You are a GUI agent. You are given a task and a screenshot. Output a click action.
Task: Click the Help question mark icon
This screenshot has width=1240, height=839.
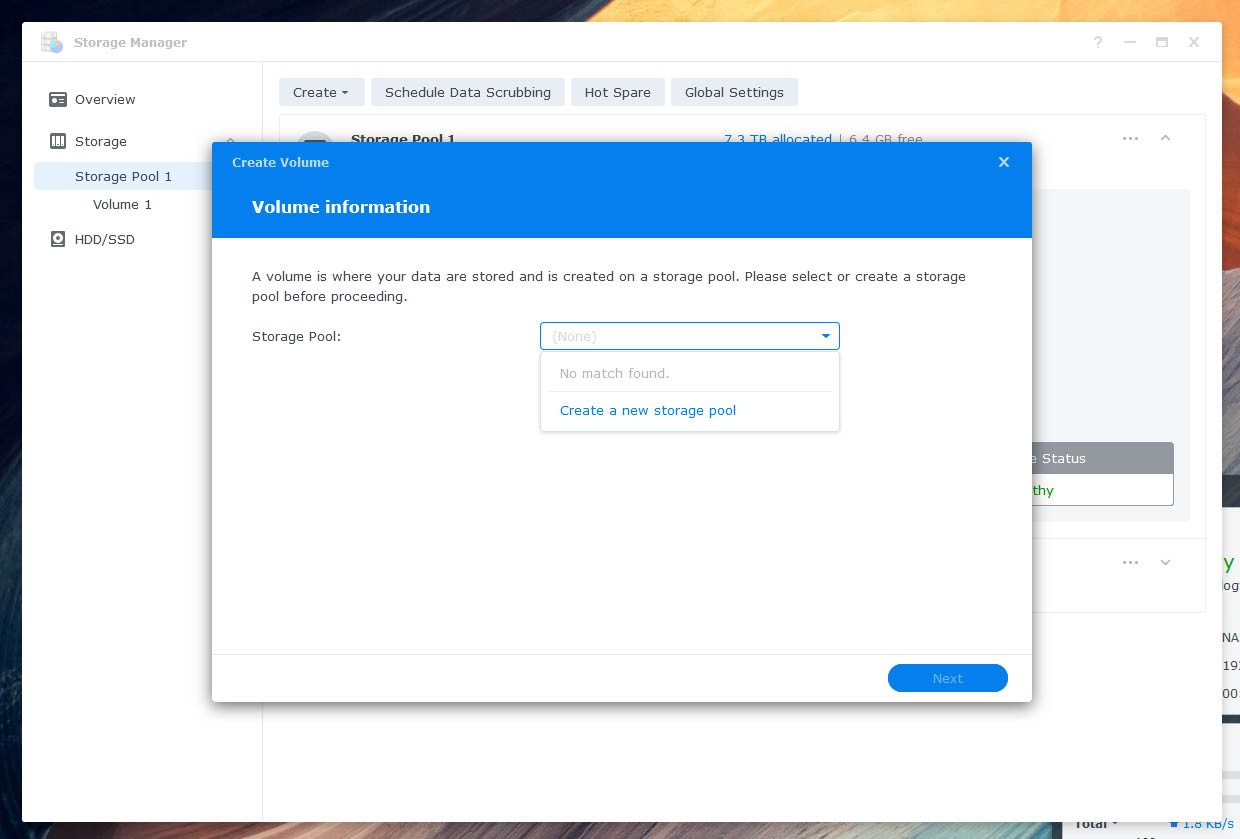coord(1098,42)
